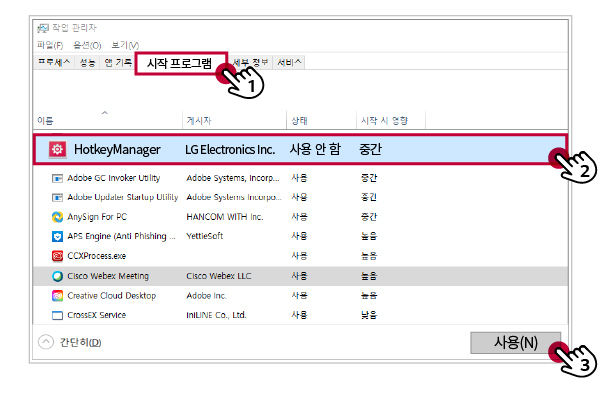Select the HotkeyManager row name
601x393 pixels.
tap(117, 150)
